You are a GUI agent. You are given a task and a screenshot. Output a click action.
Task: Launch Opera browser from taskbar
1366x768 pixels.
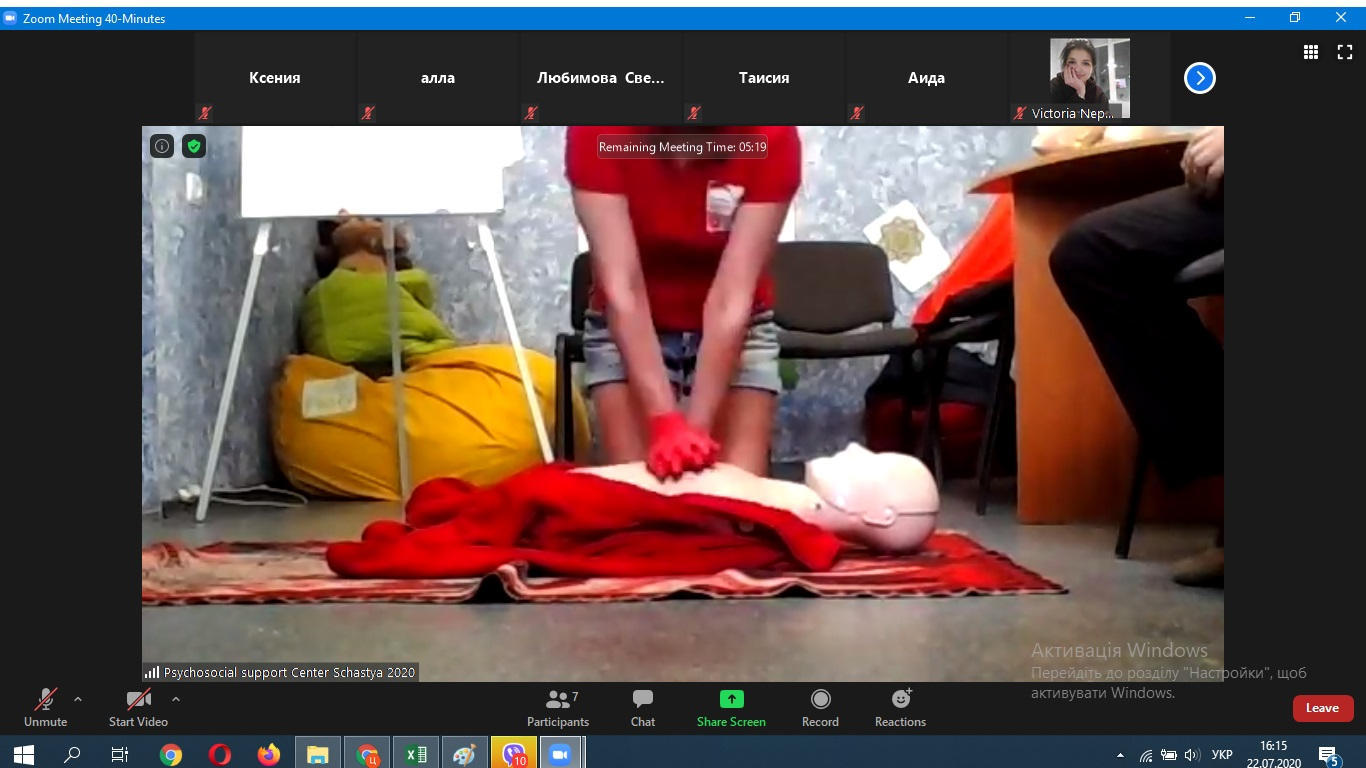[220, 754]
